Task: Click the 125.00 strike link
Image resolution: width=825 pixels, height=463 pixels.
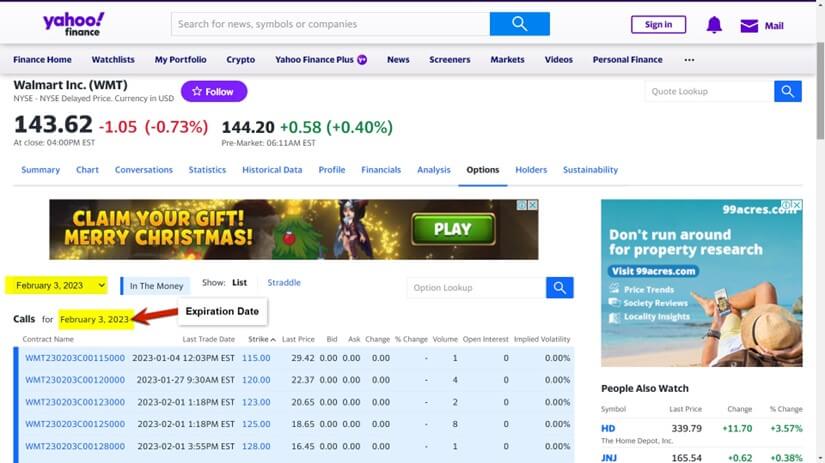Action: click(x=256, y=424)
